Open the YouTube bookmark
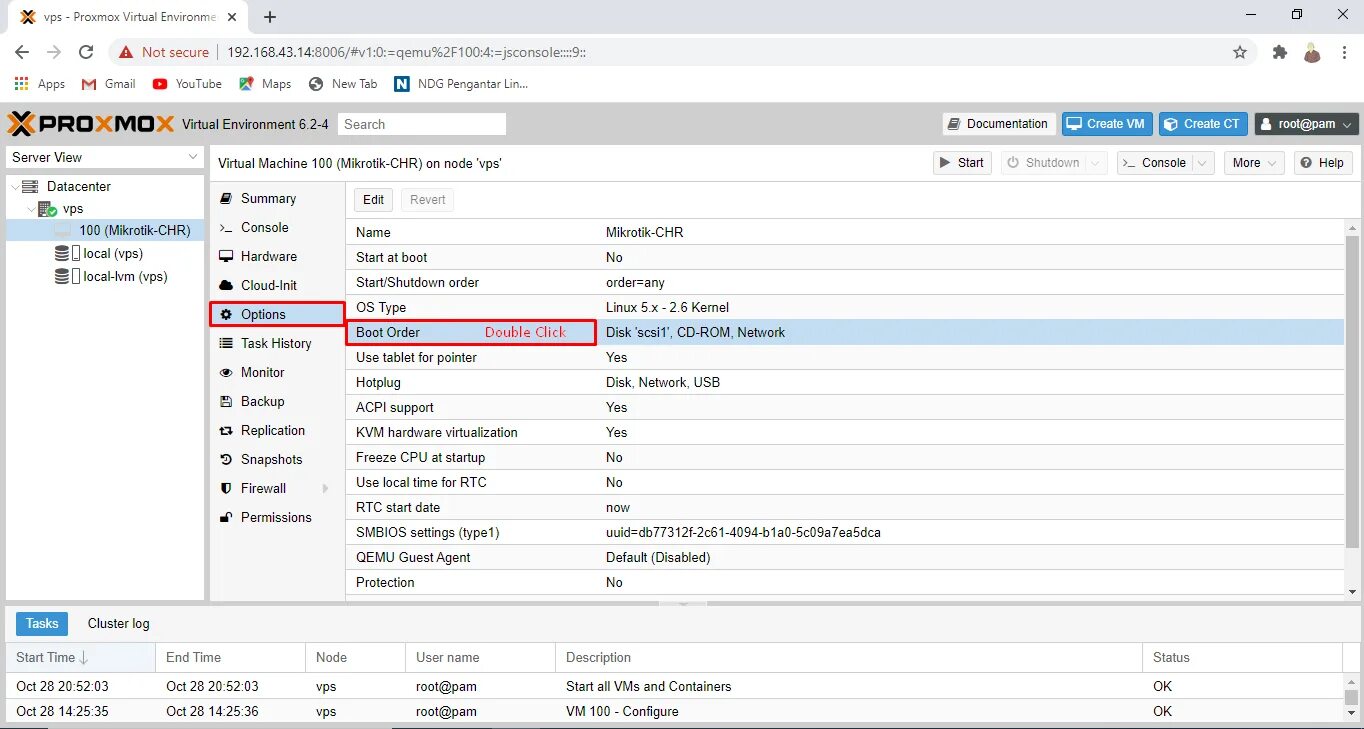This screenshot has height=729, width=1364. pyautogui.click(x=187, y=84)
